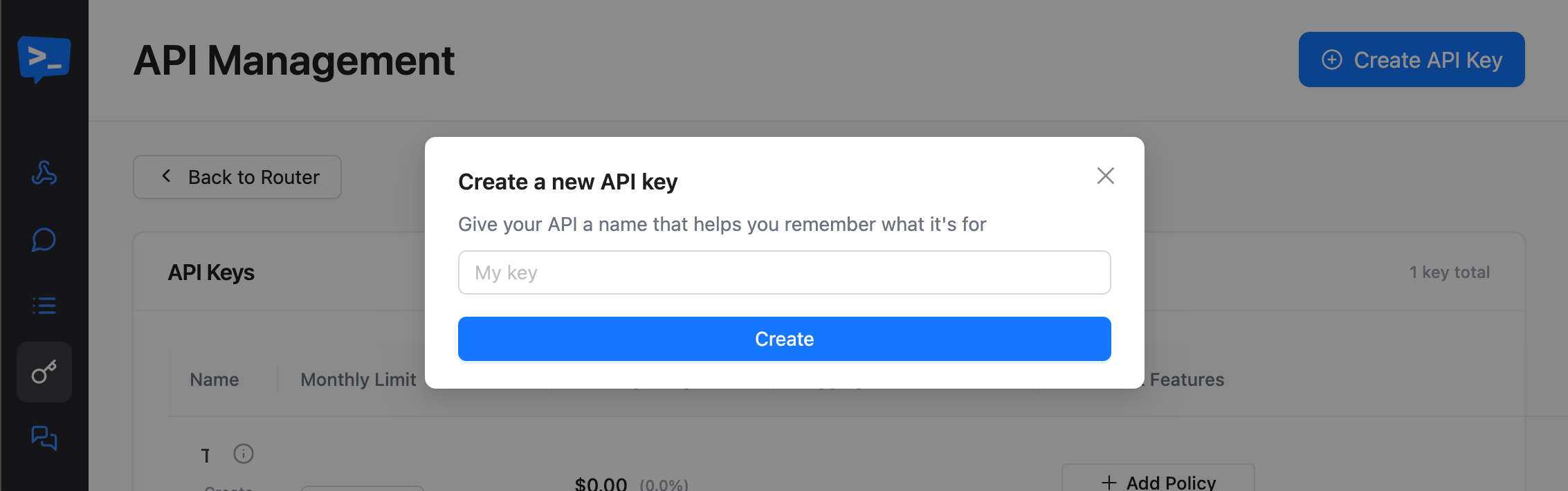
Task: Click the Name column header
Action: pyautogui.click(x=214, y=379)
